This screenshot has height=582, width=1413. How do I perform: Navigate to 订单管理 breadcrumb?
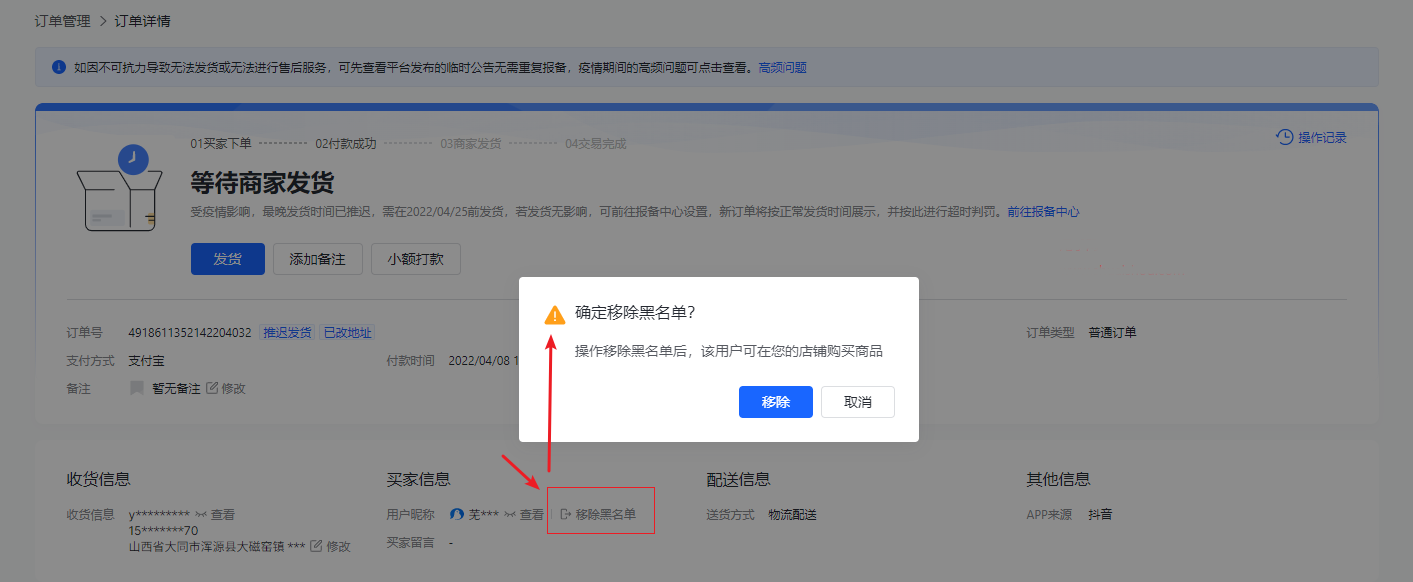tap(62, 21)
